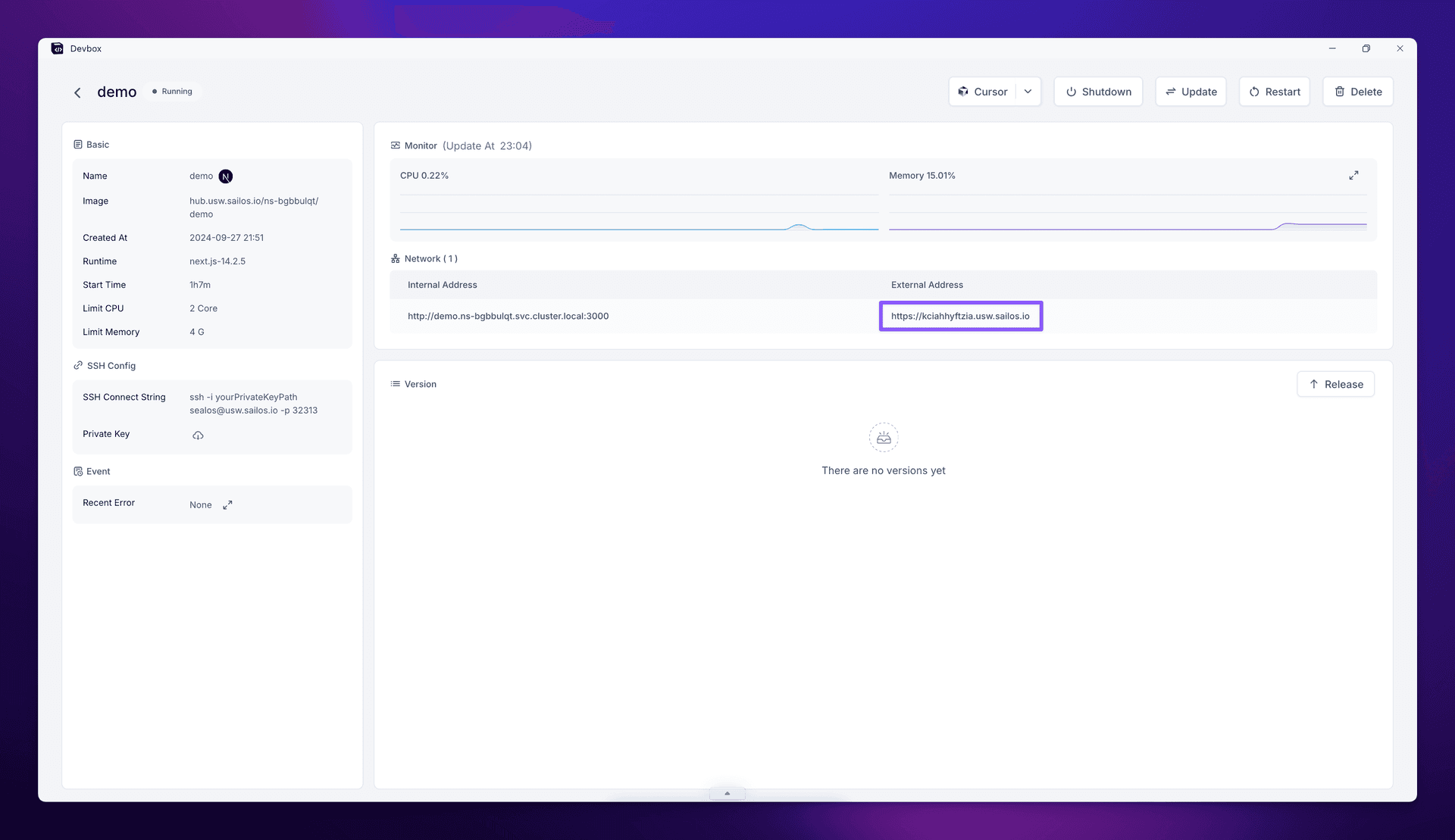This screenshot has height=840, width=1455.
Task: Open the Cursor options dropdown chevron
Action: 1028,91
